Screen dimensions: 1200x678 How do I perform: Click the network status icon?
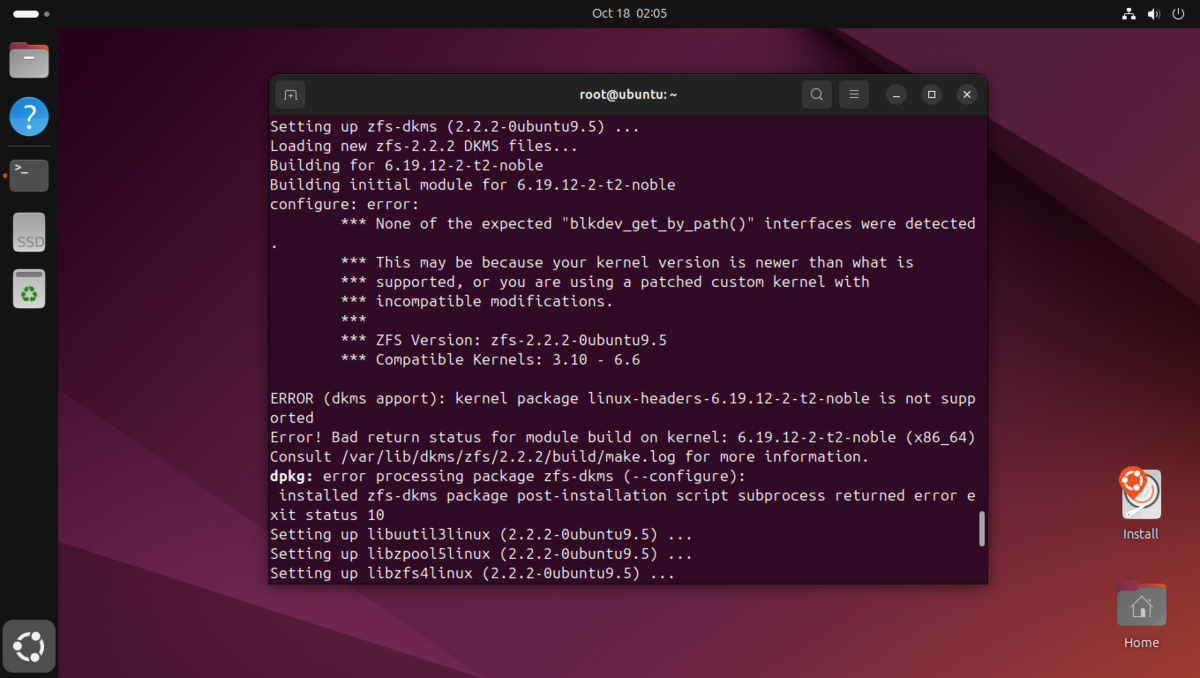coord(1128,14)
